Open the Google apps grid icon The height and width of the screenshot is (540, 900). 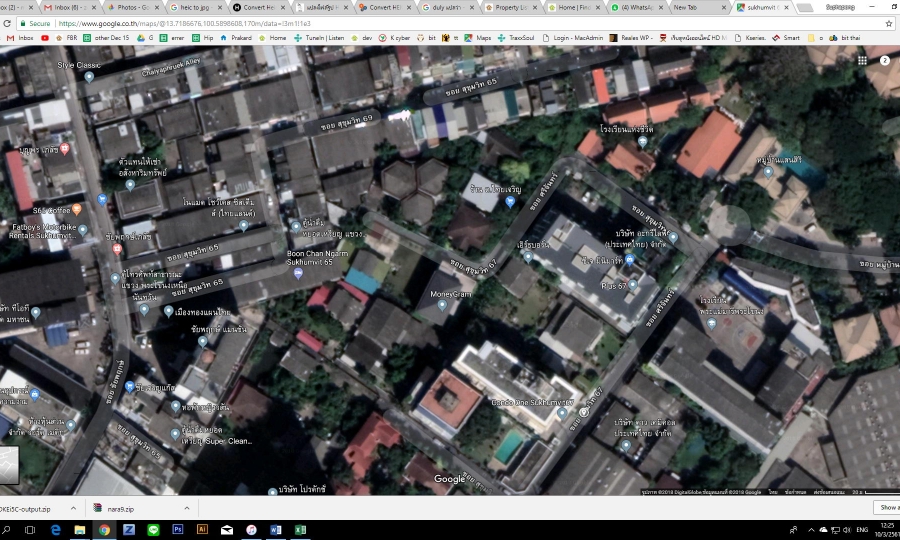click(862, 60)
